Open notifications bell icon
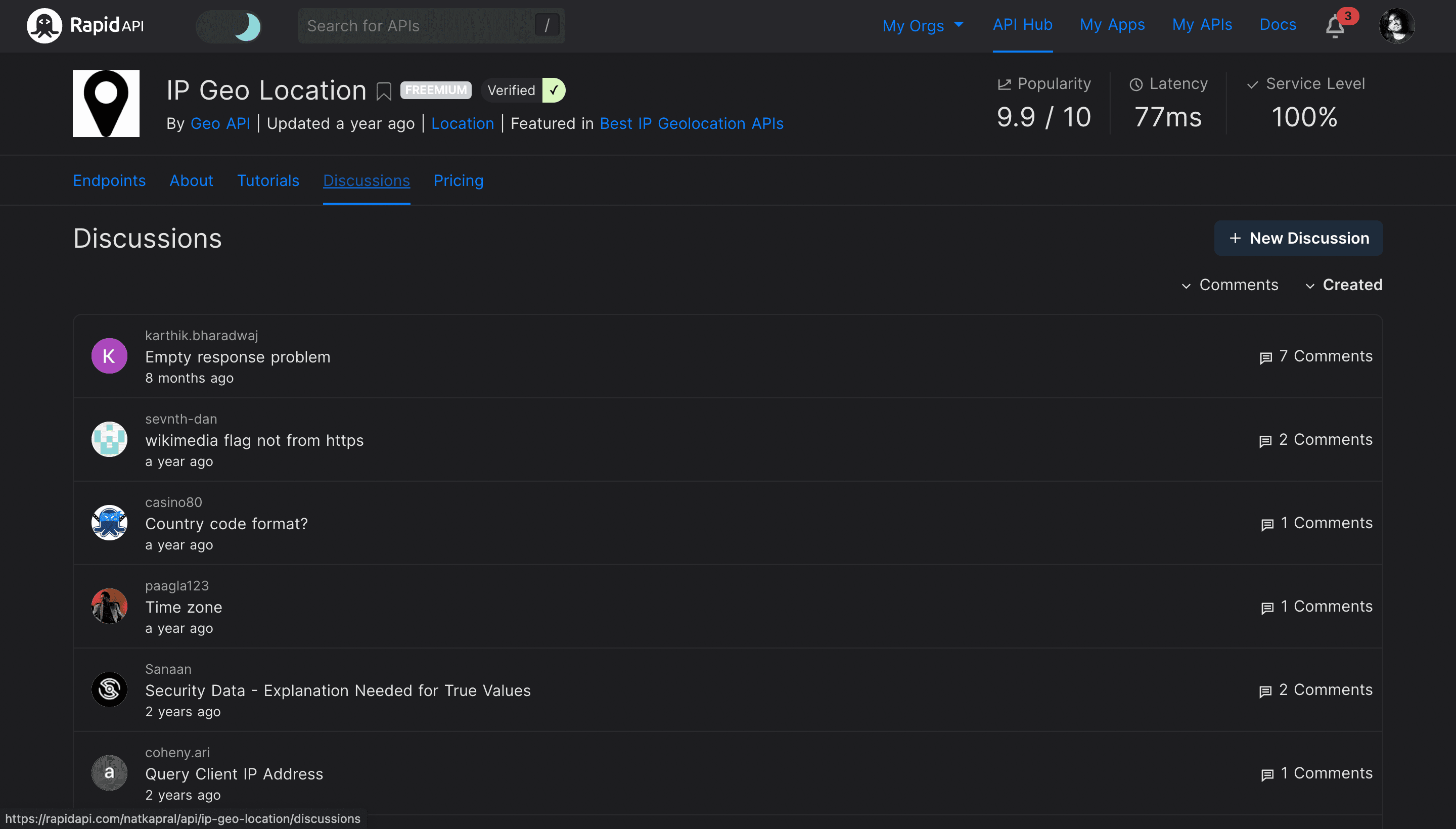The height and width of the screenshot is (829, 1456). pos(1335,26)
